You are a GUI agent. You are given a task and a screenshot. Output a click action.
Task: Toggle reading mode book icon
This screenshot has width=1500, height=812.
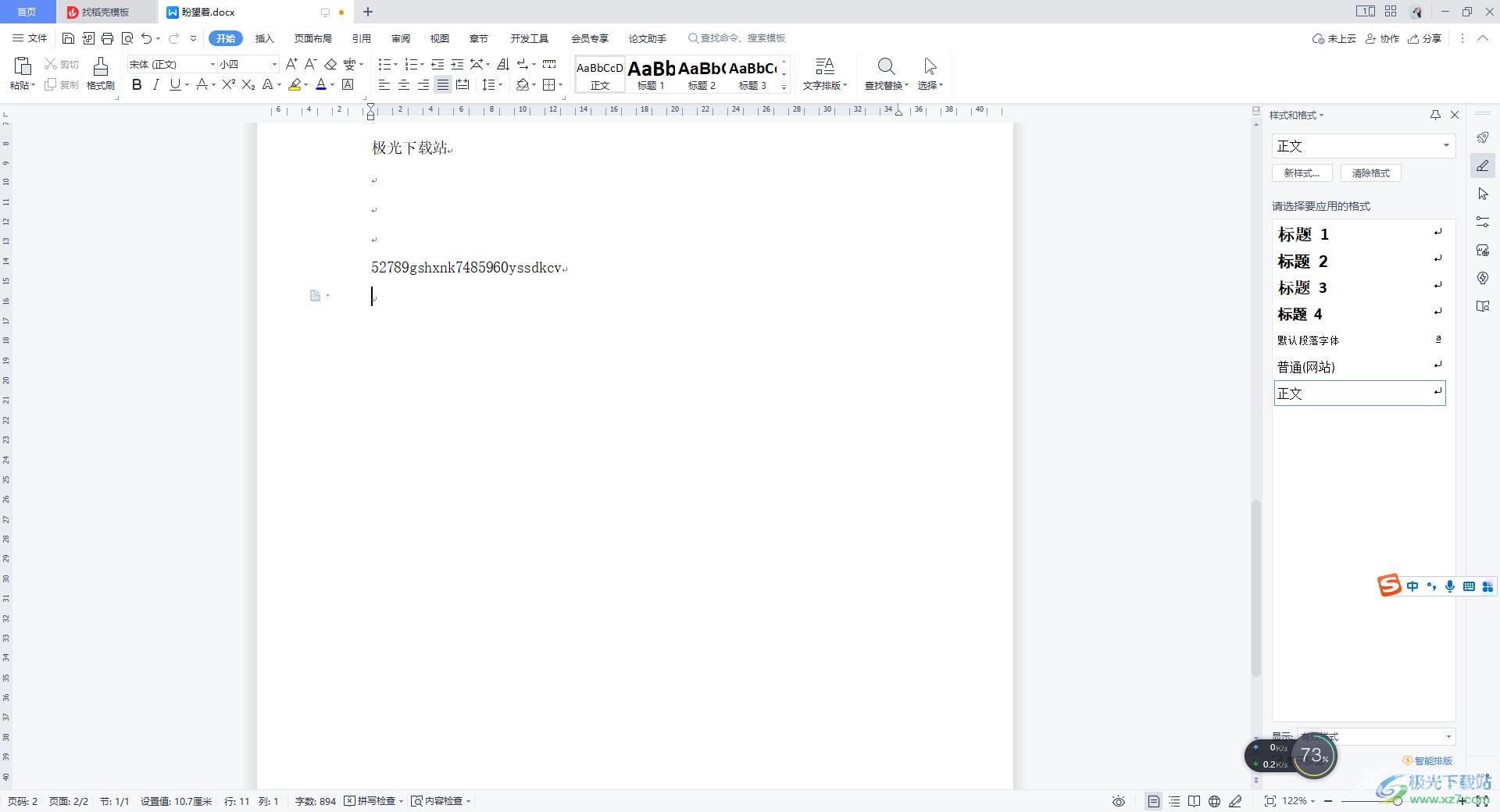(1194, 801)
